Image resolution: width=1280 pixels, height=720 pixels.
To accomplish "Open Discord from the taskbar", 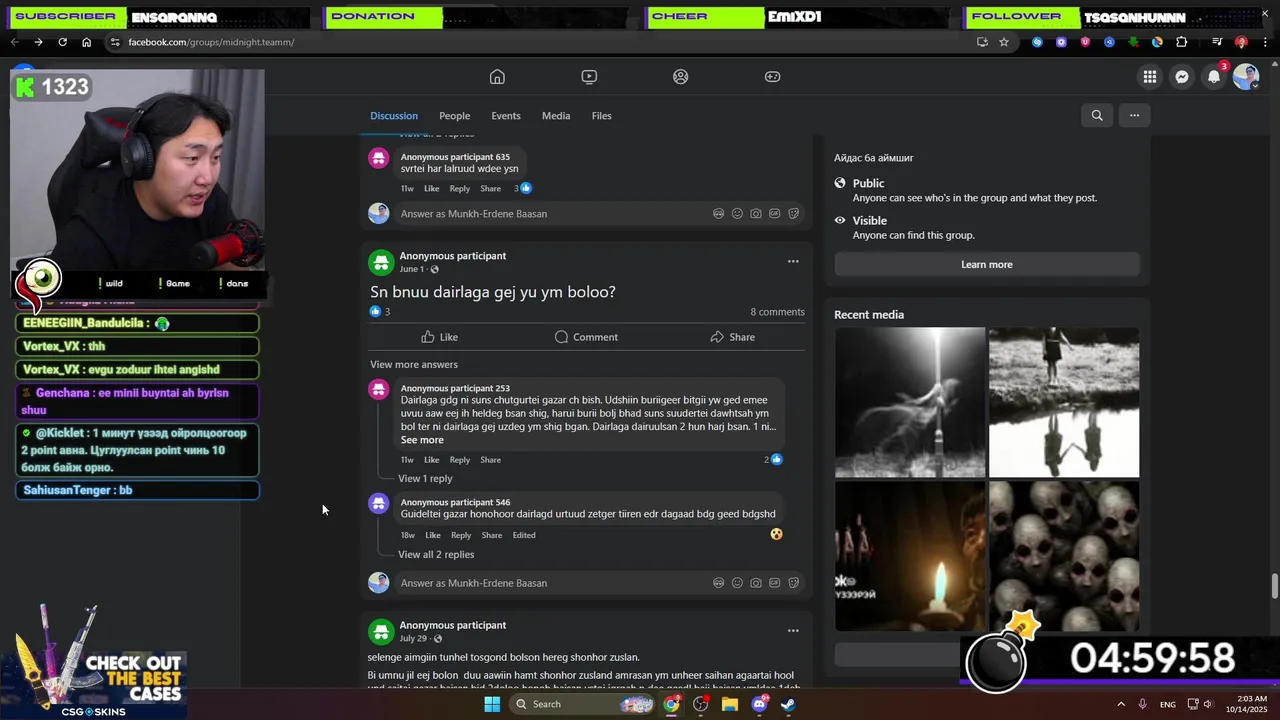I will click(x=759, y=704).
